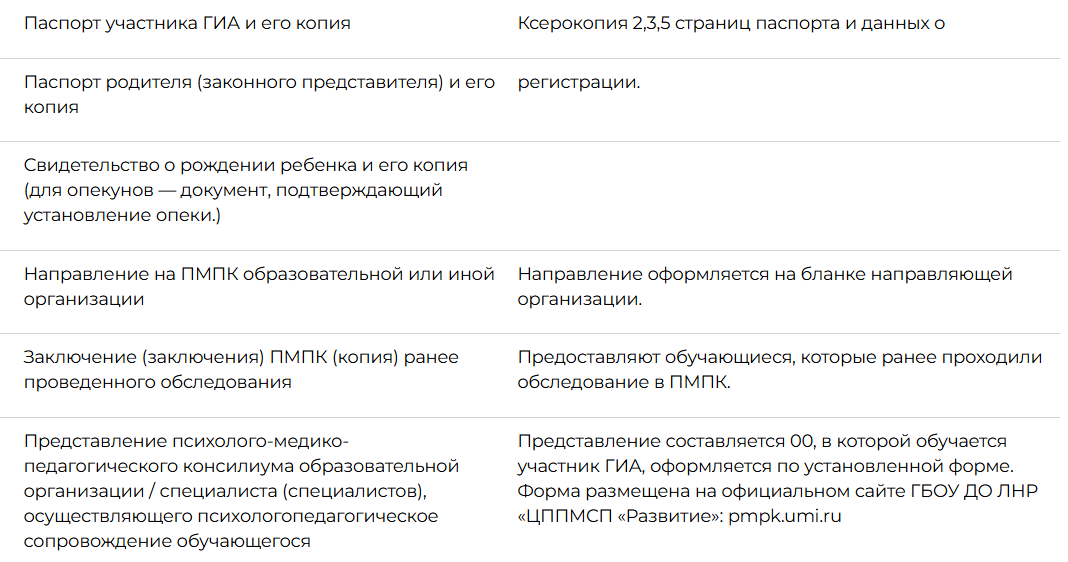Click 'Предоставляют обучающиеся, которые ранее проходили' text
The height and width of the screenshot is (562, 1068).
click(x=780, y=358)
